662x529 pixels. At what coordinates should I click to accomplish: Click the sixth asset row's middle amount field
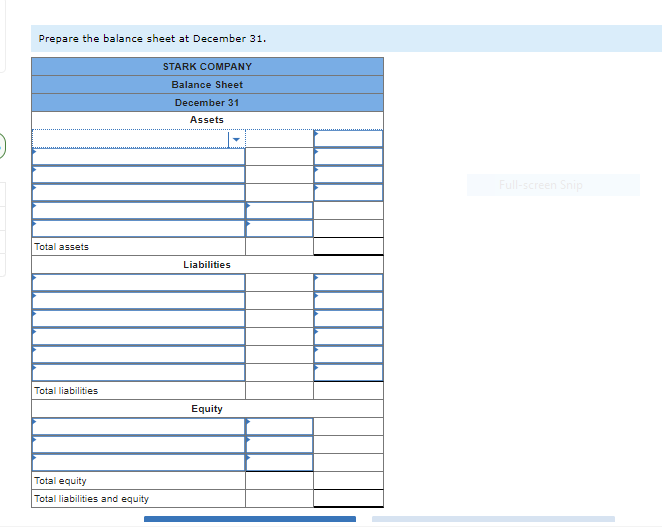click(279, 228)
